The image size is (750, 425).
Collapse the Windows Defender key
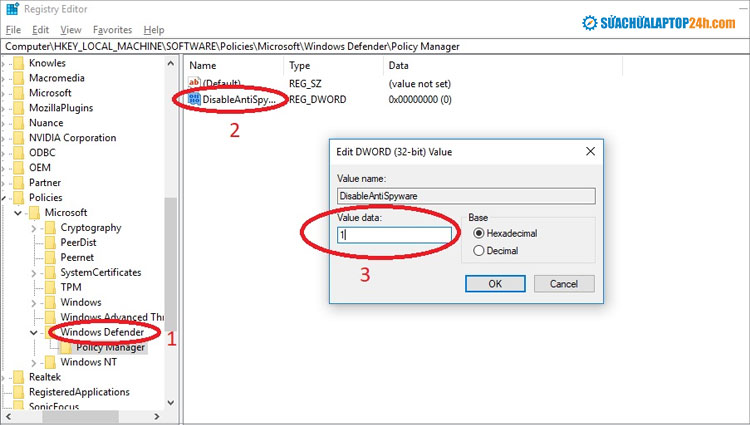33,332
